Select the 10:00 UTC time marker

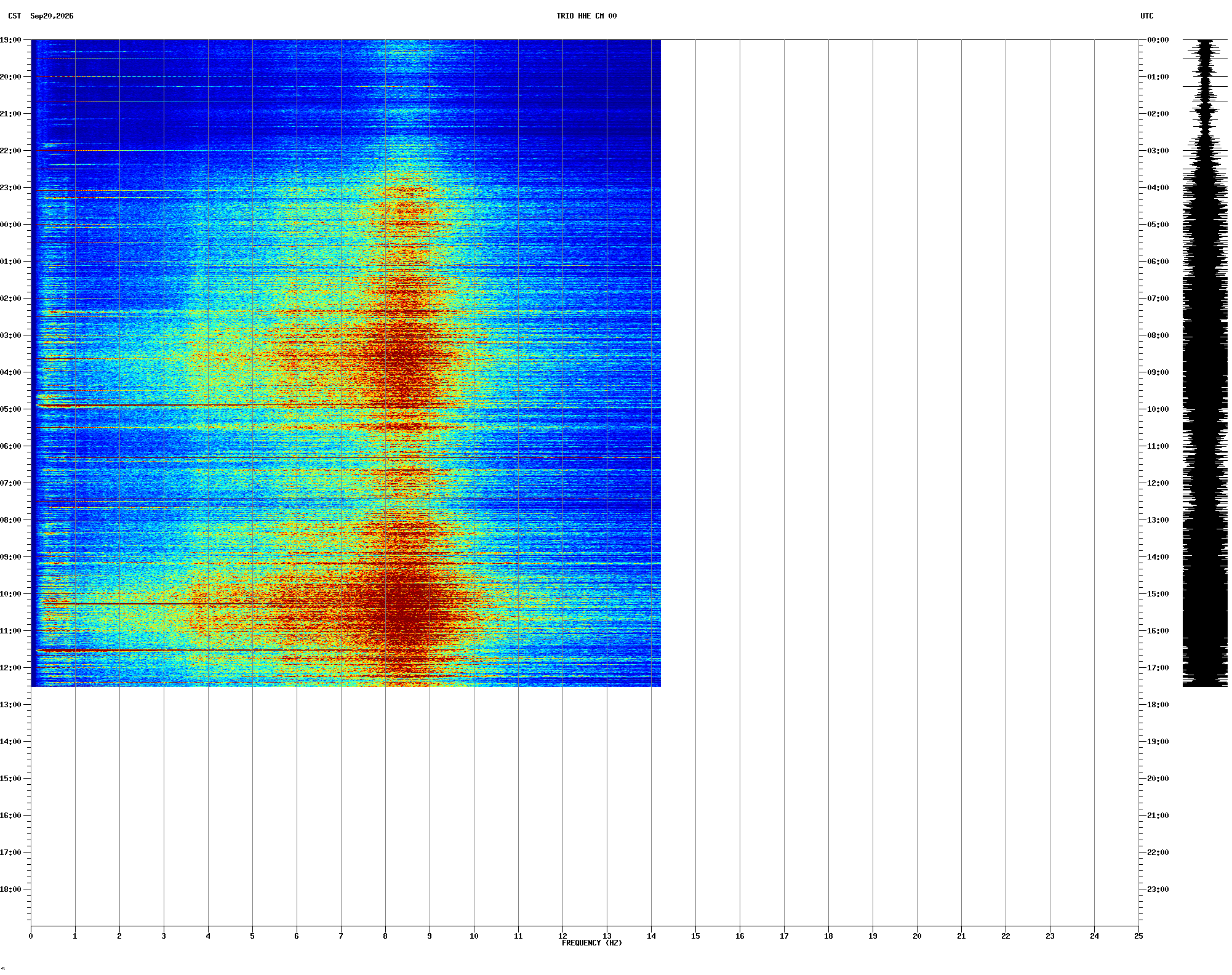click(1158, 409)
